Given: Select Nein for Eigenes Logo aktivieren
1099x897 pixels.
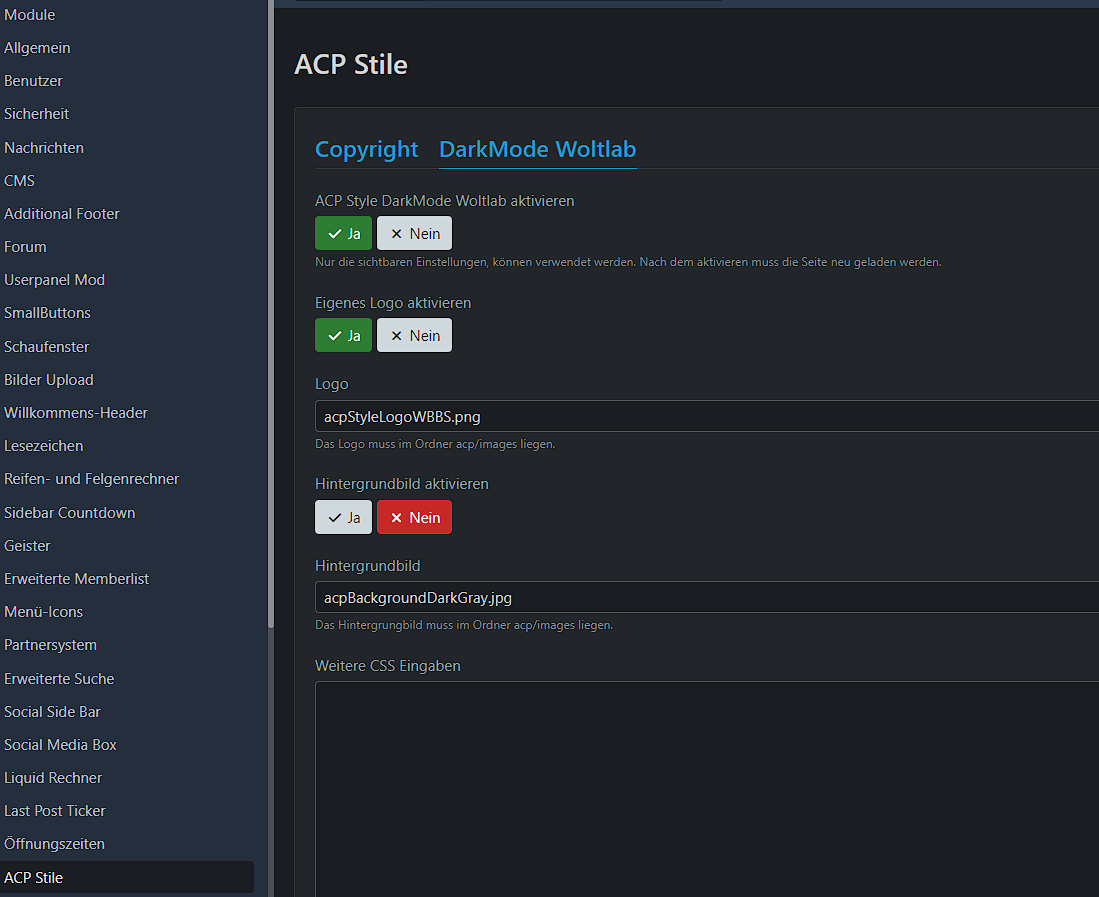Looking at the screenshot, I should click(414, 335).
